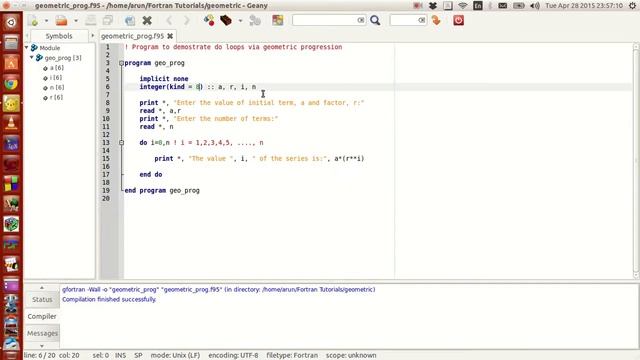Click the Compile toolbar icon

click(209, 20)
